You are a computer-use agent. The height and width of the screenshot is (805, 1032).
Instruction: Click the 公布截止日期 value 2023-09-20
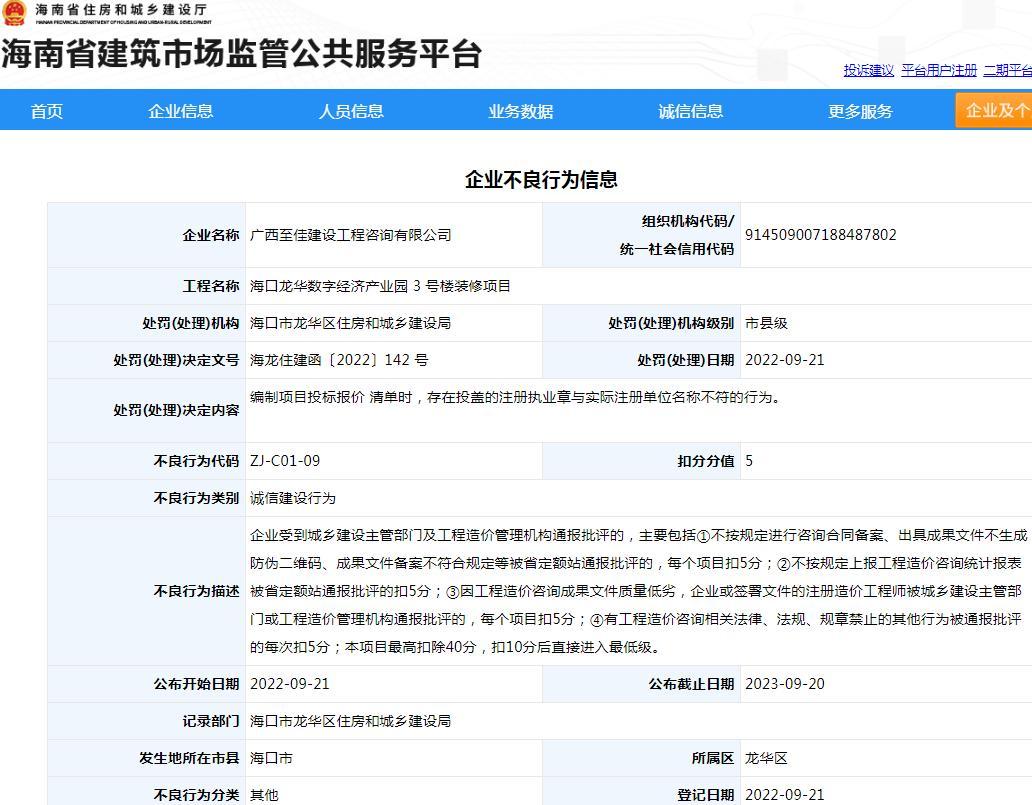click(x=785, y=684)
